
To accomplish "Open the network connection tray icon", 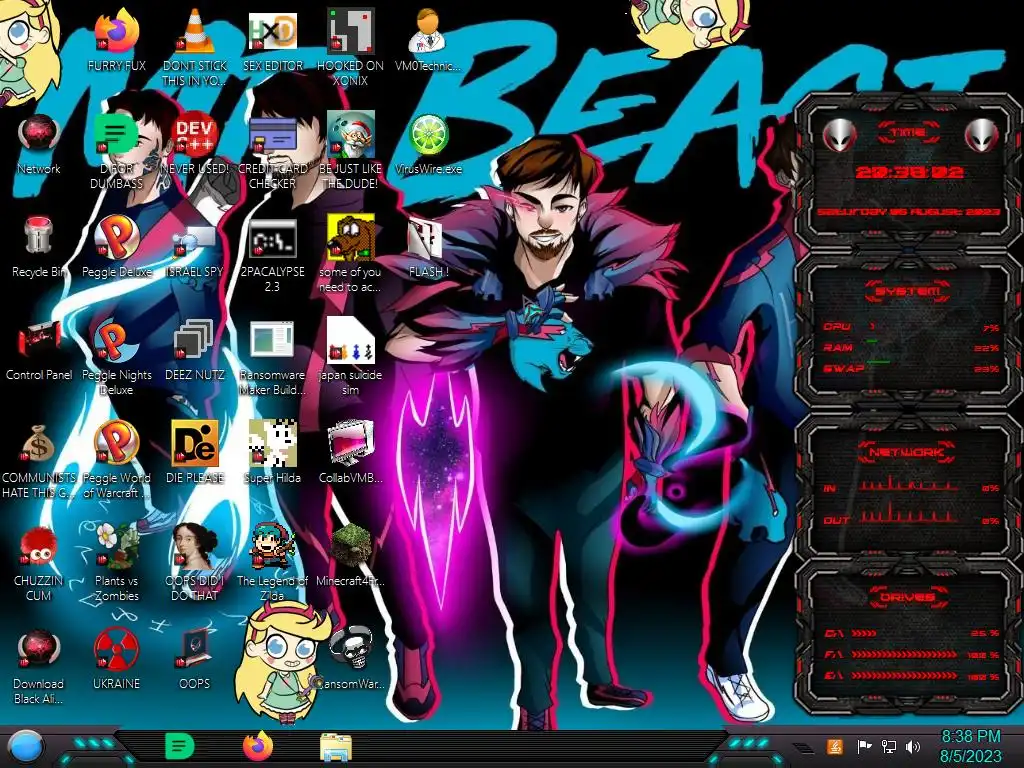I will (x=889, y=746).
